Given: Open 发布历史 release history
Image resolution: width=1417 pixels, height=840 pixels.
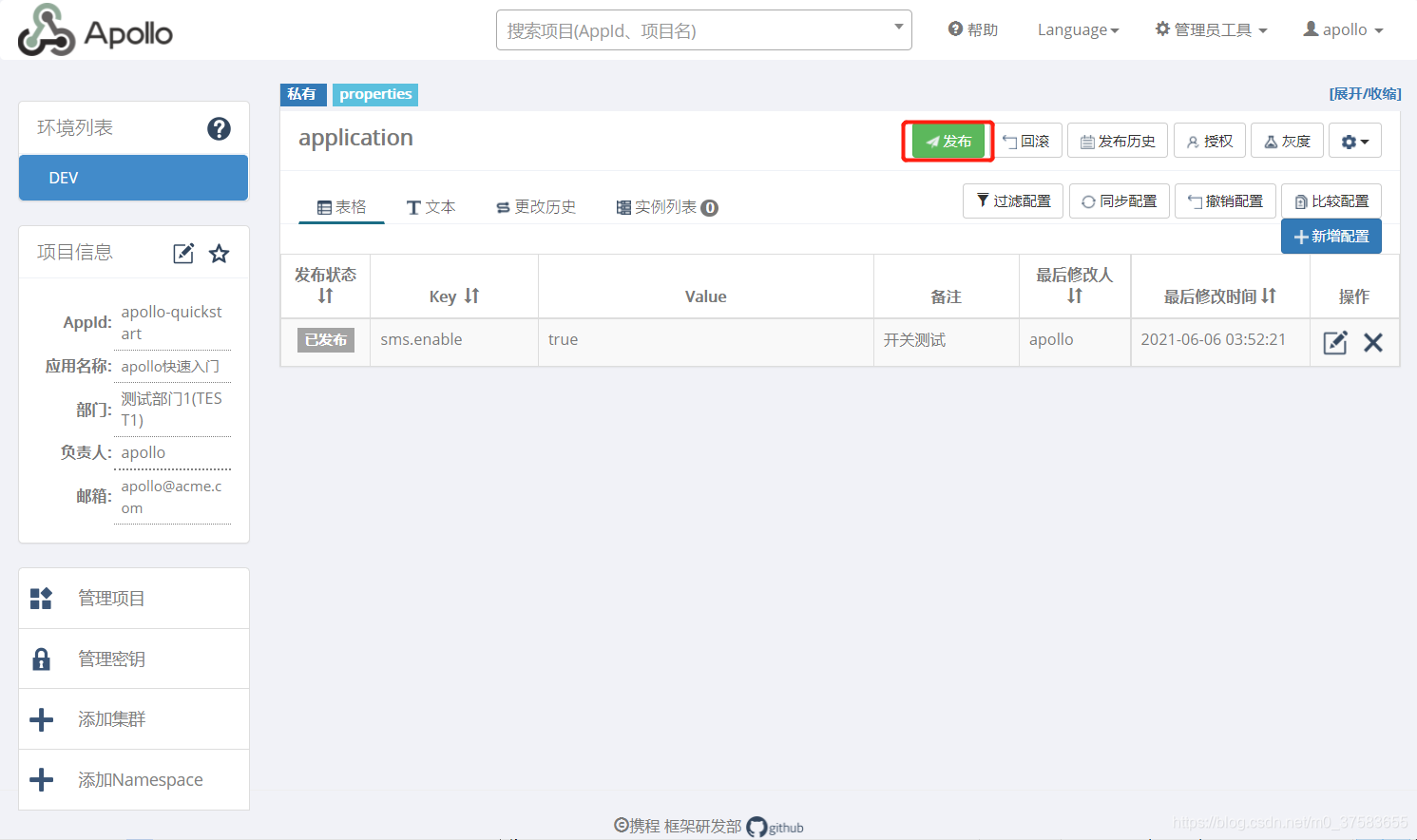Looking at the screenshot, I should tap(1118, 142).
